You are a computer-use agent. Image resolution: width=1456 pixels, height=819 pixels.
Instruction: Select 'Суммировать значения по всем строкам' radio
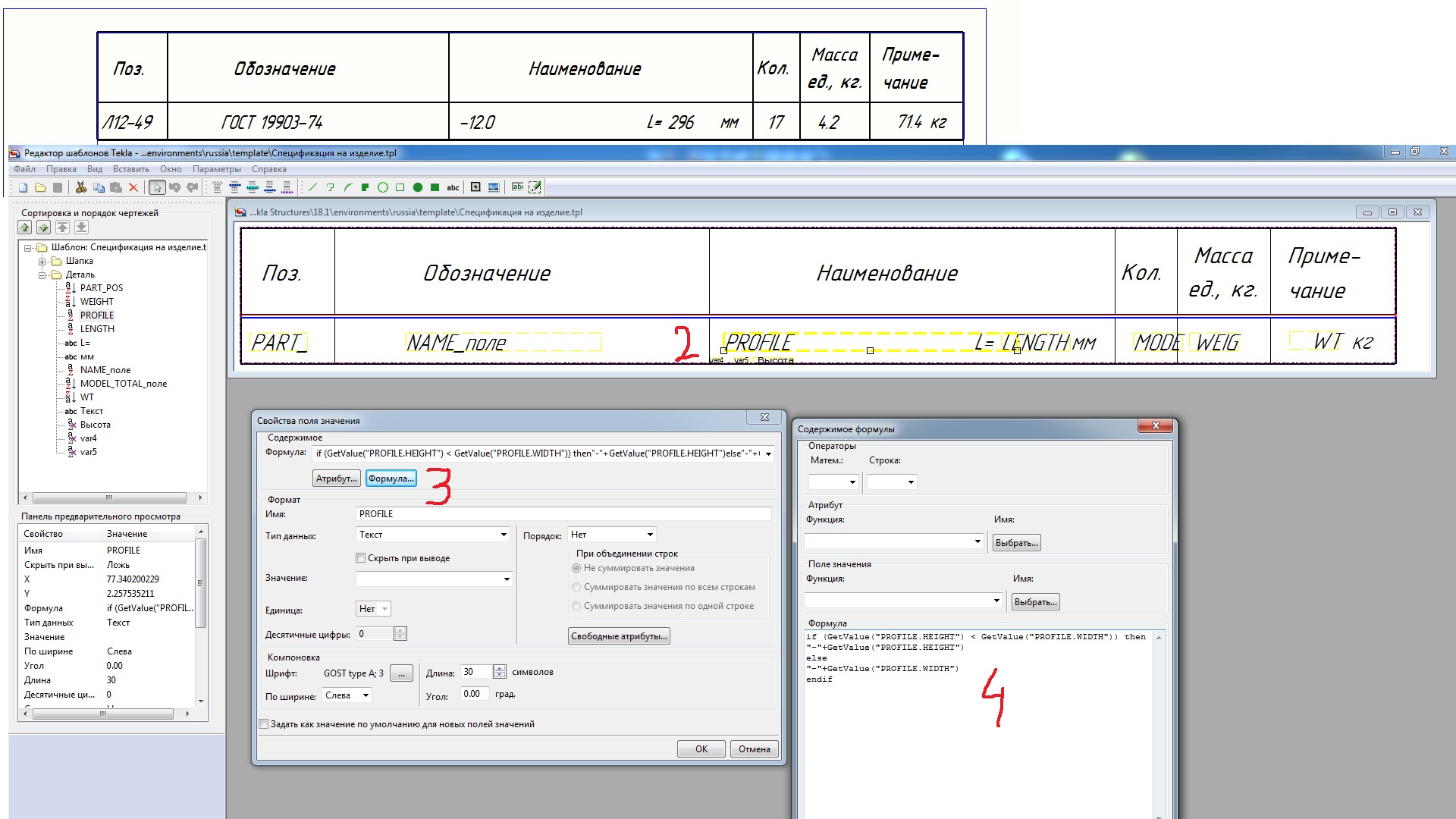click(576, 587)
